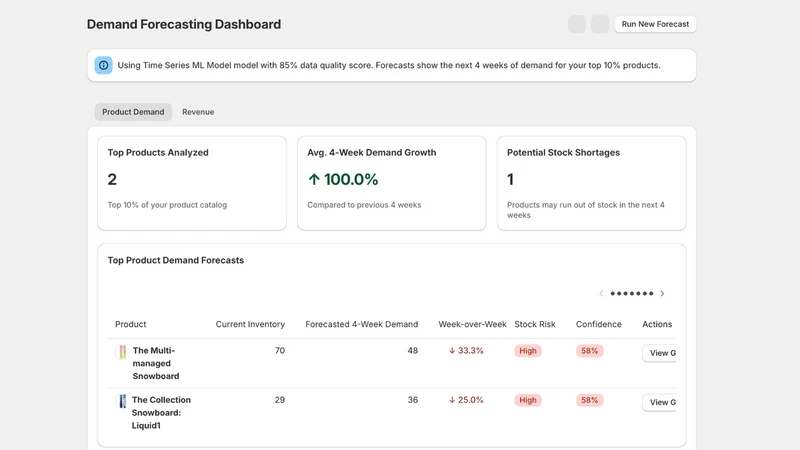Click The Multi-managed Snowboard product name

tap(156, 363)
